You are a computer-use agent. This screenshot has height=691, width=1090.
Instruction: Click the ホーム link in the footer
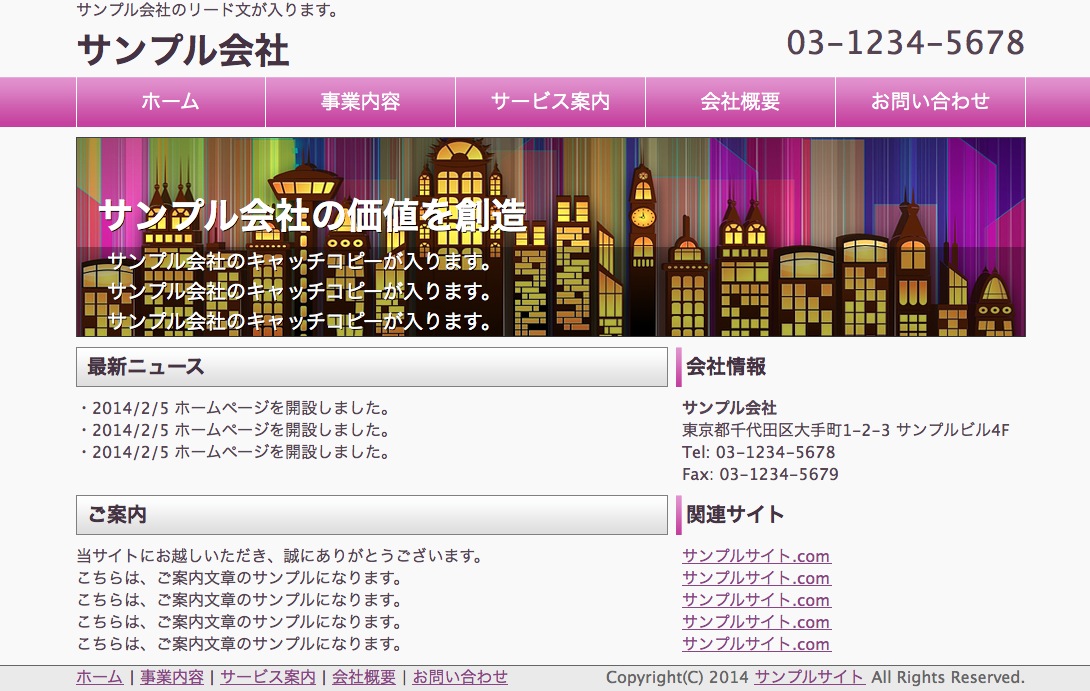point(99,678)
